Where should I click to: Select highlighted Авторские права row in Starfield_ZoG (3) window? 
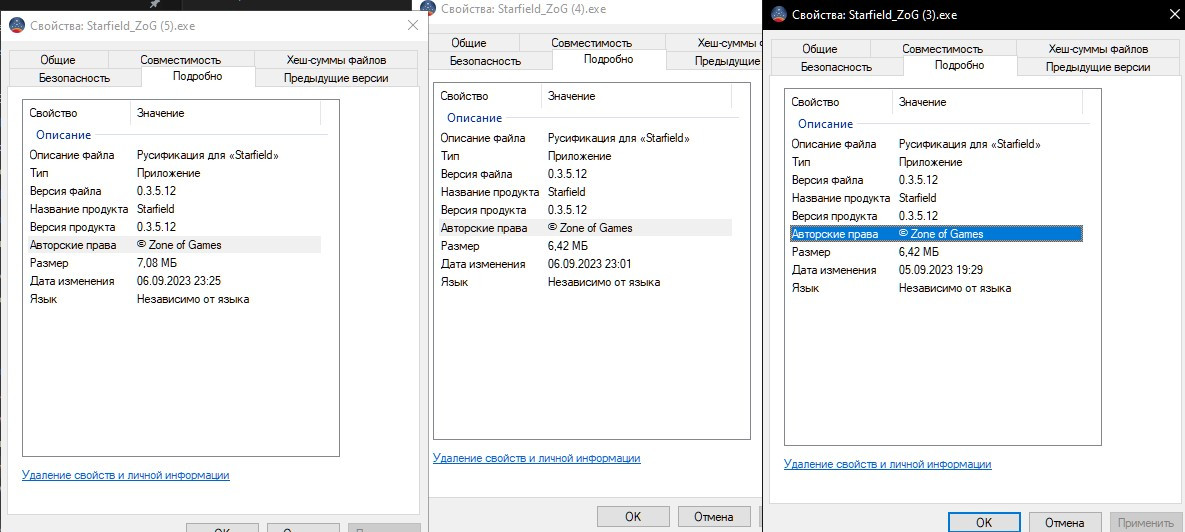935,234
